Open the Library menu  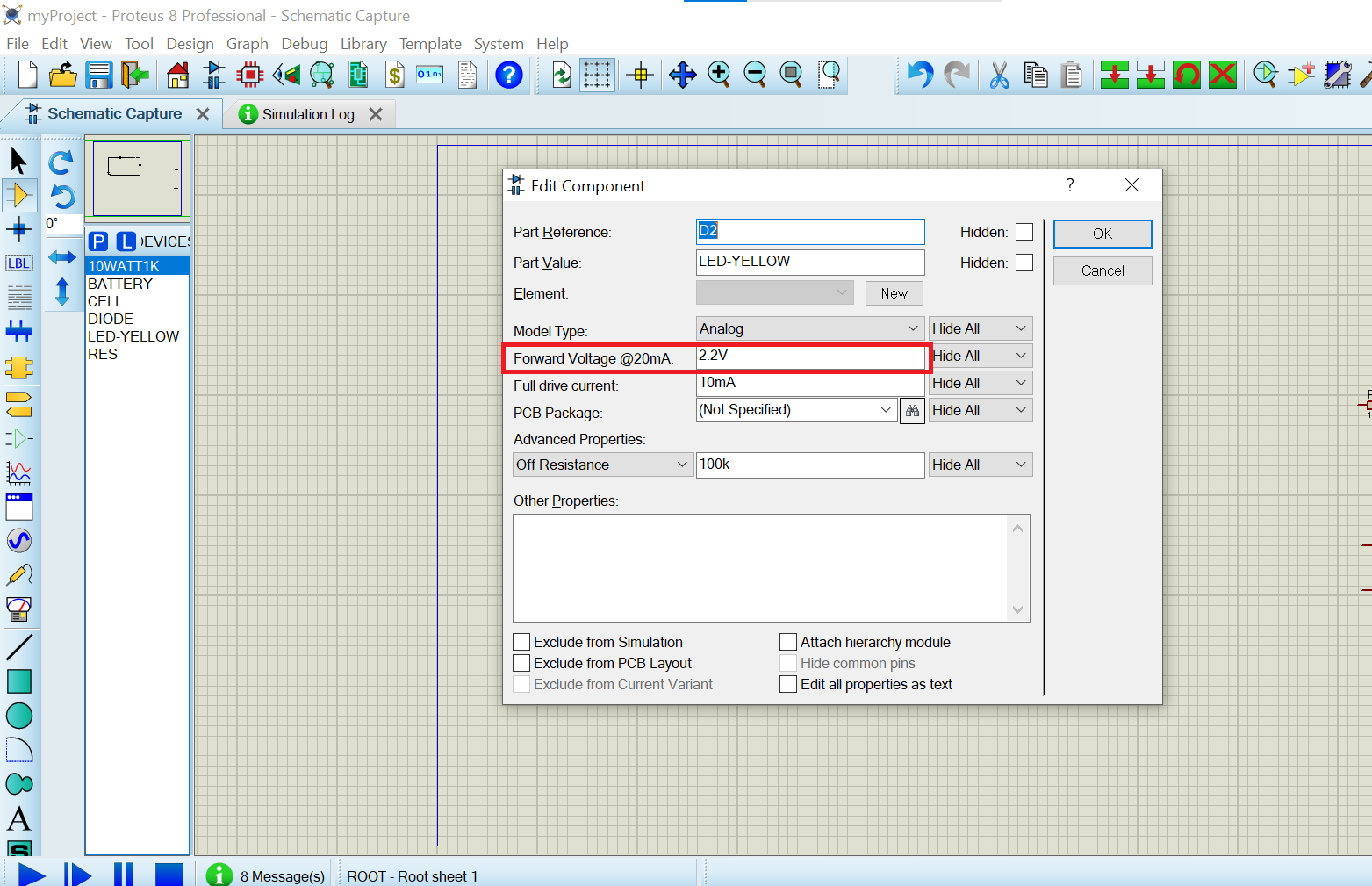click(x=363, y=44)
